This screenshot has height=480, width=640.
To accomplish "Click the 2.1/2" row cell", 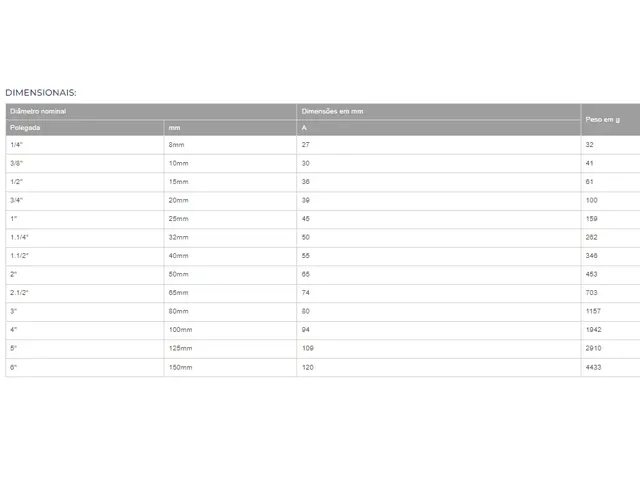I will [x=85, y=293].
